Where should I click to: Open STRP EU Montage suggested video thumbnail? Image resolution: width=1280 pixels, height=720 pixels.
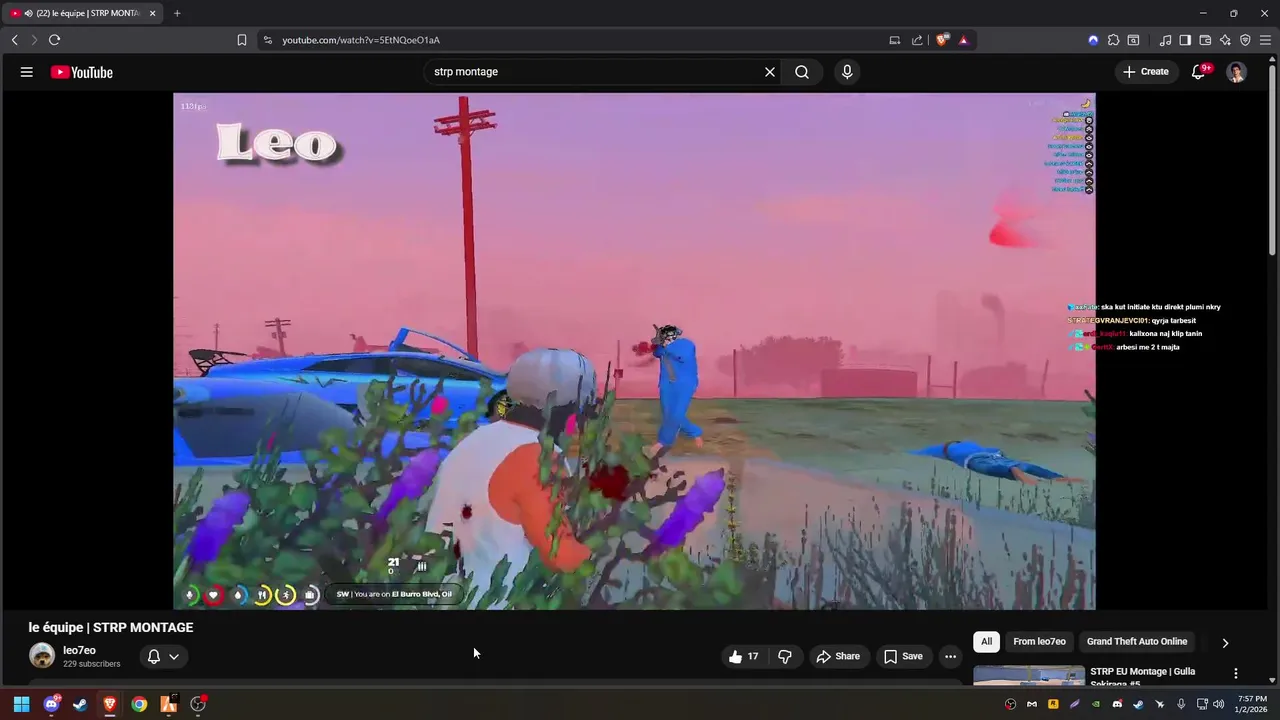pyautogui.click(x=1029, y=676)
